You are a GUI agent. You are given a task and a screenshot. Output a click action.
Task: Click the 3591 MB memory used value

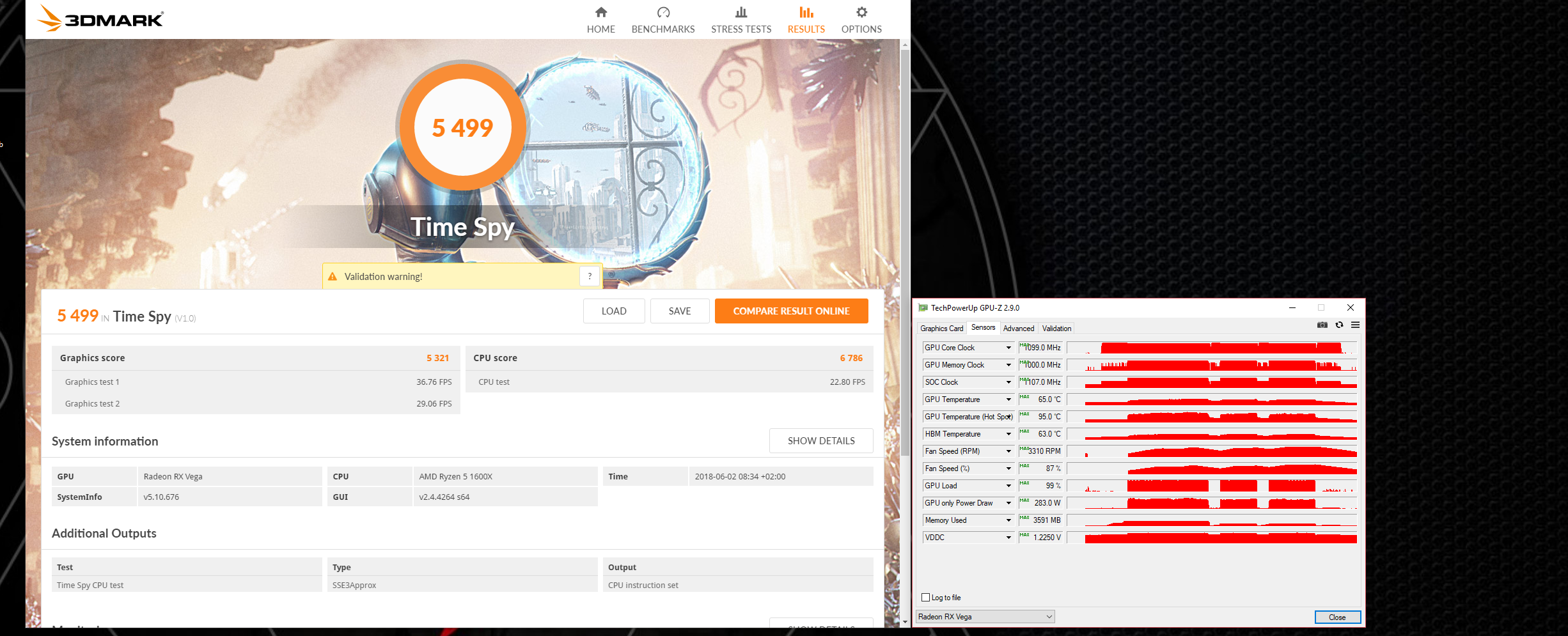click(1040, 520)
